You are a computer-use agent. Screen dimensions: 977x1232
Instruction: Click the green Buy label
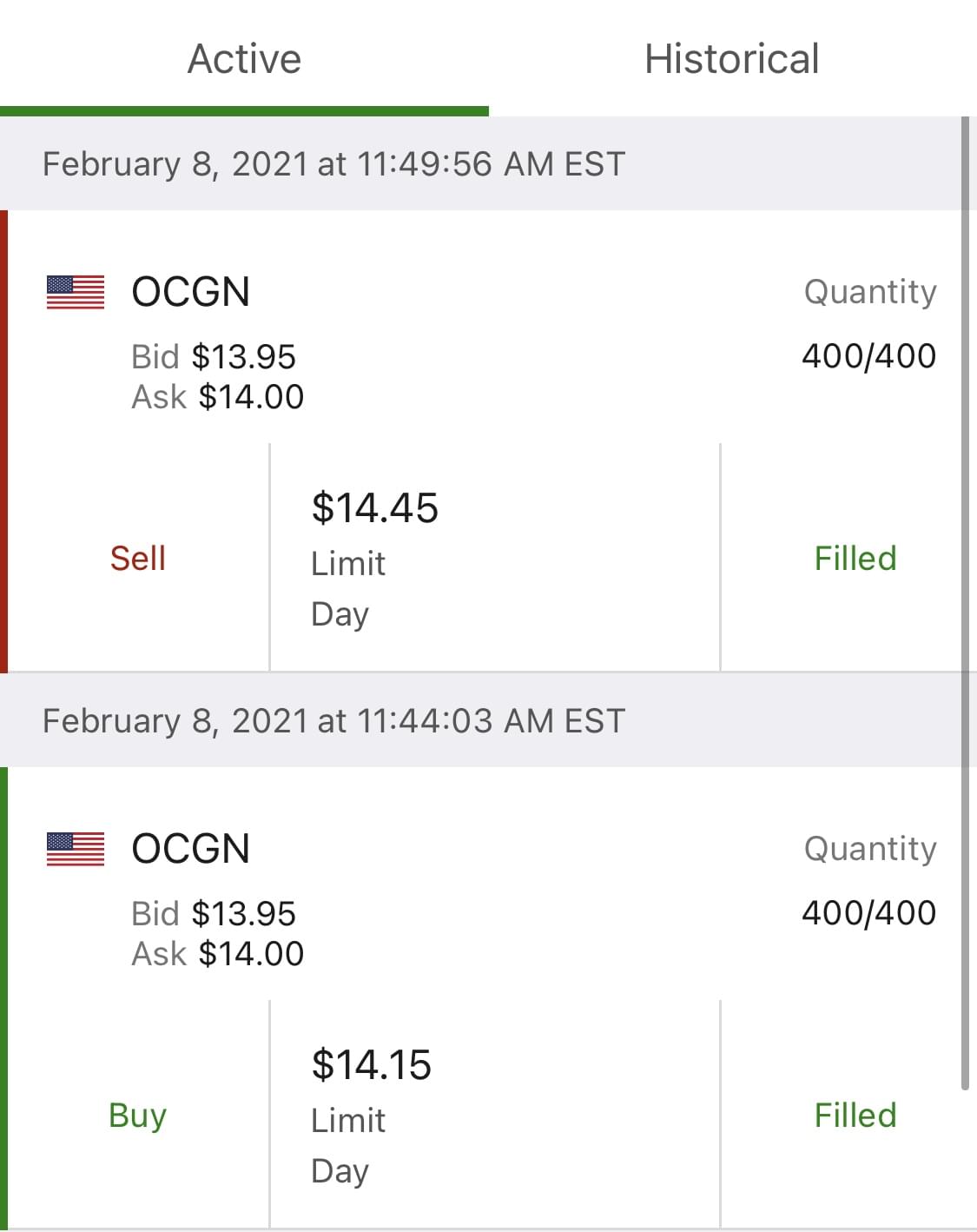coord(138,1115)
